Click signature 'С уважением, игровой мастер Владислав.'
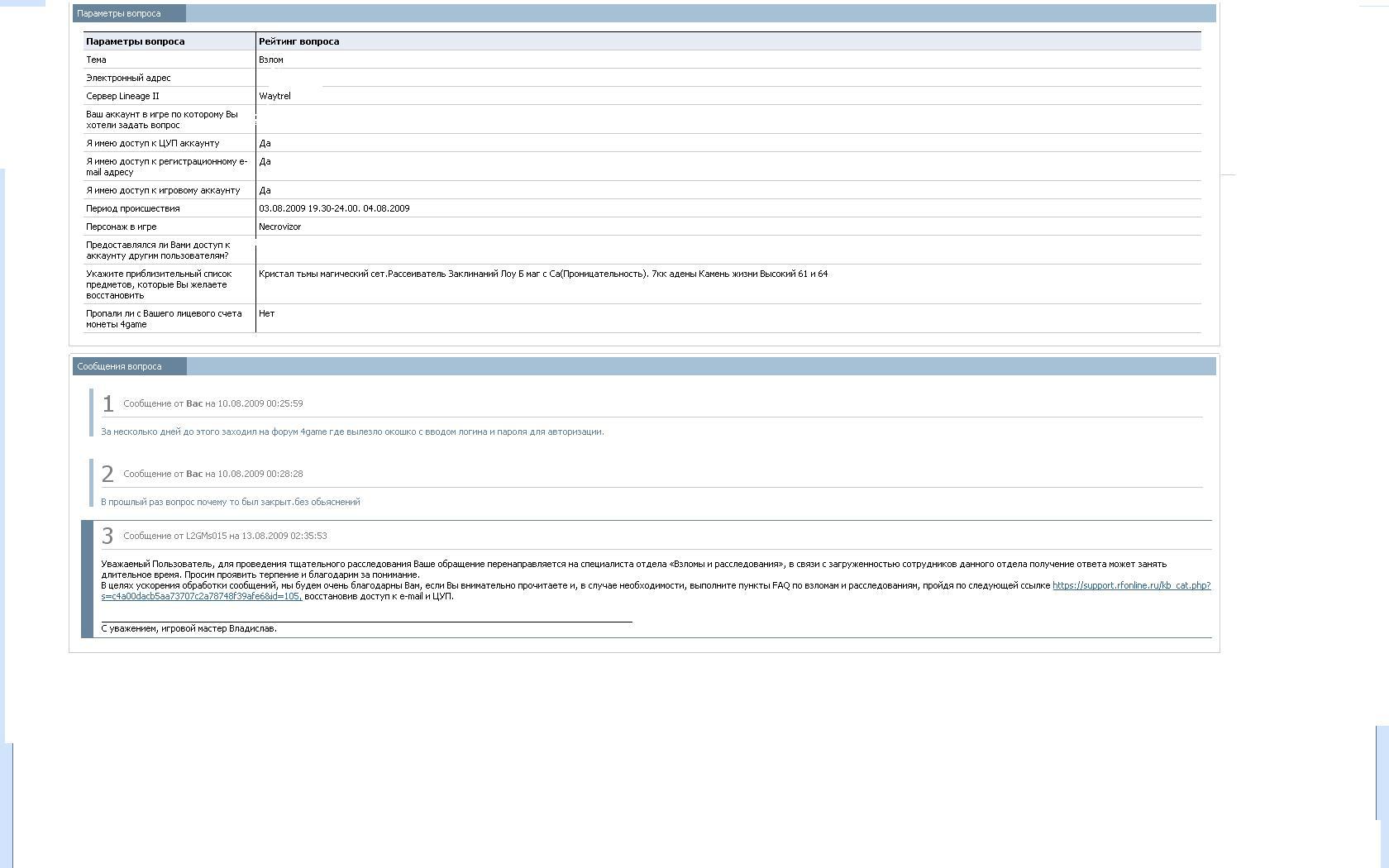 (189, 628)
